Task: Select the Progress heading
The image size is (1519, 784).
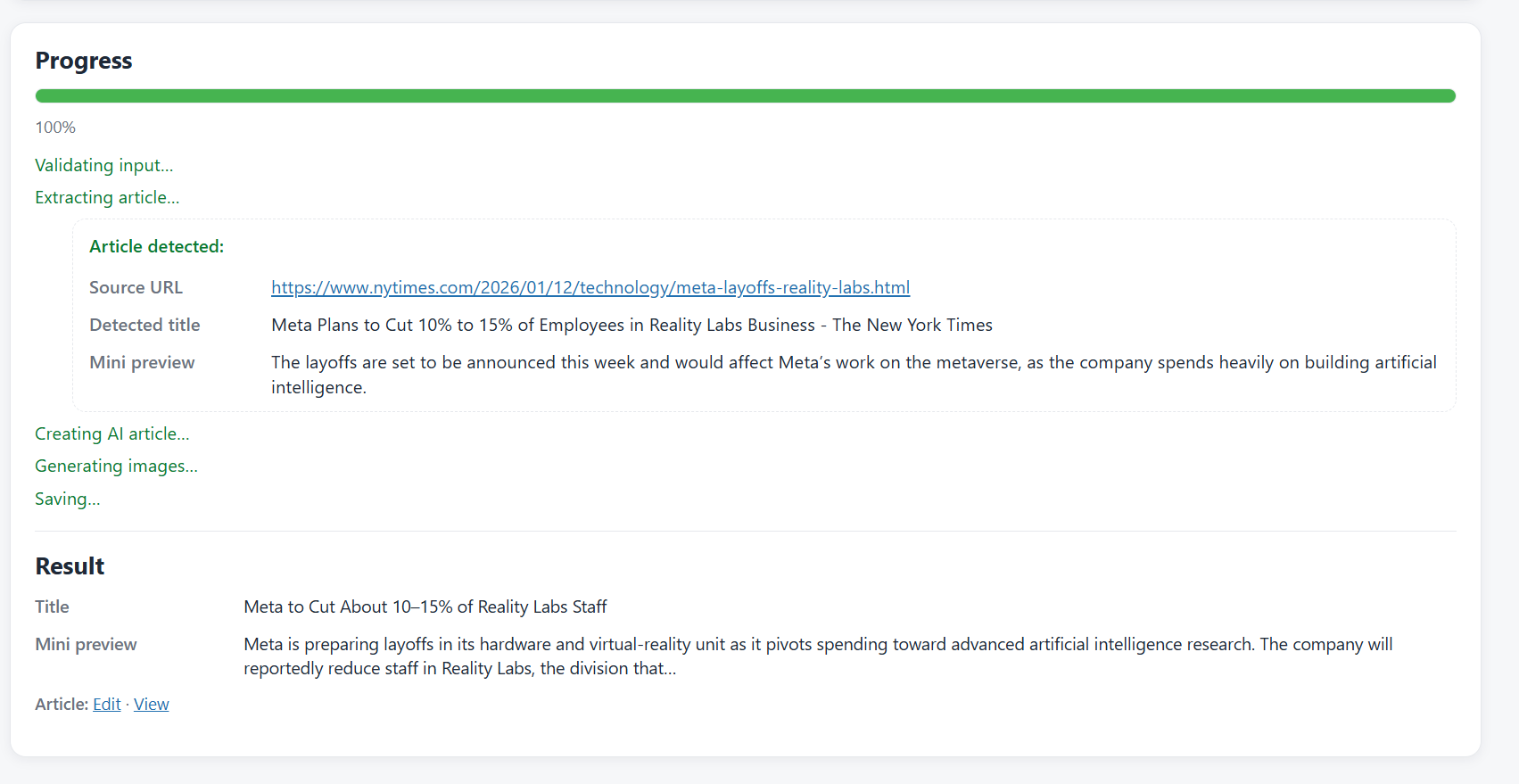Action: (83, 61)
